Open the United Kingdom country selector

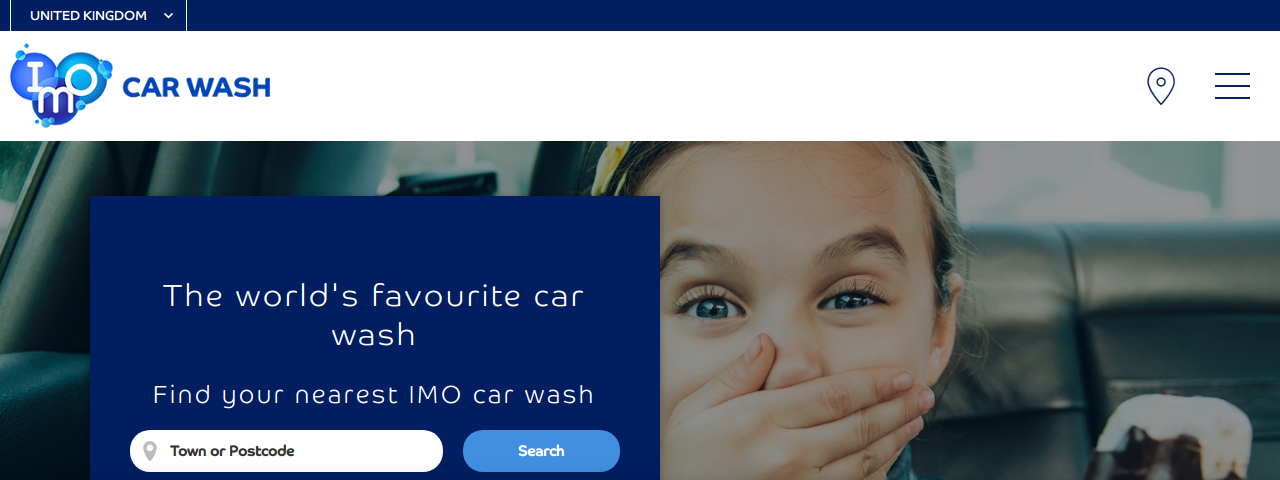pyautogui.click(x=98, y=15)
